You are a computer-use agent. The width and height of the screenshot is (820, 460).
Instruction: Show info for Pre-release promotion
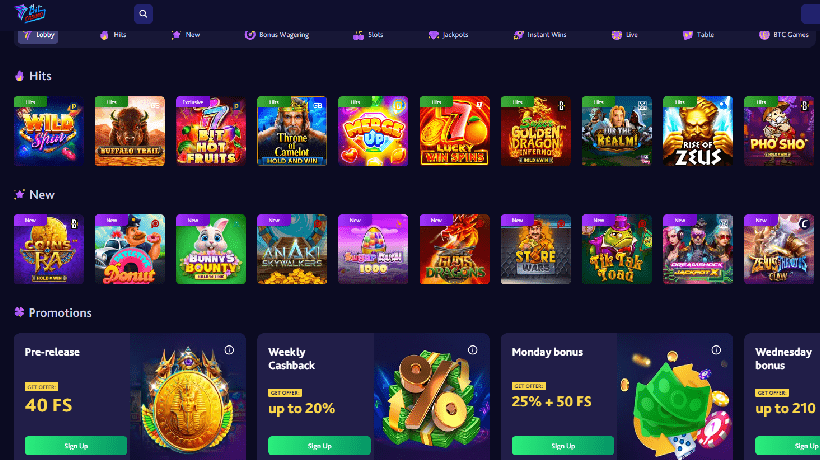229,350
